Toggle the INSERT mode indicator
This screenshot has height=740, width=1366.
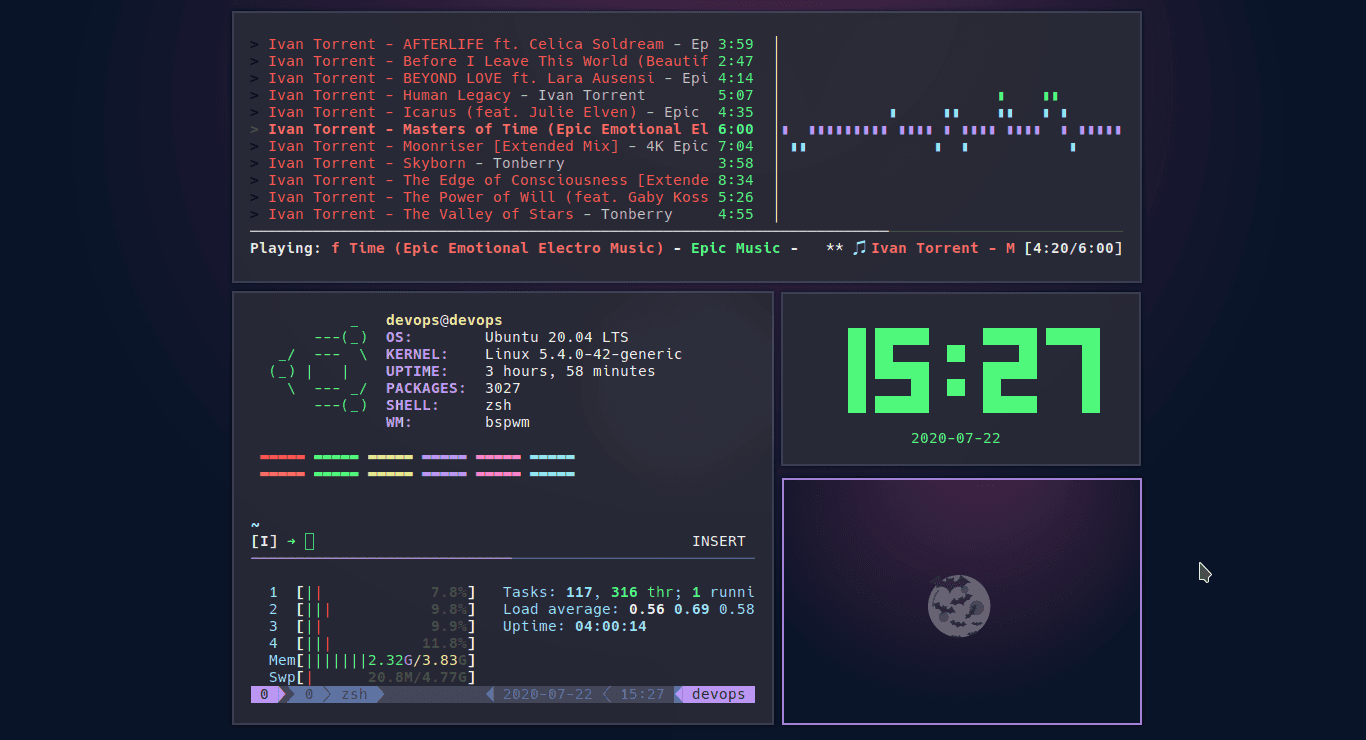point(719,541)
